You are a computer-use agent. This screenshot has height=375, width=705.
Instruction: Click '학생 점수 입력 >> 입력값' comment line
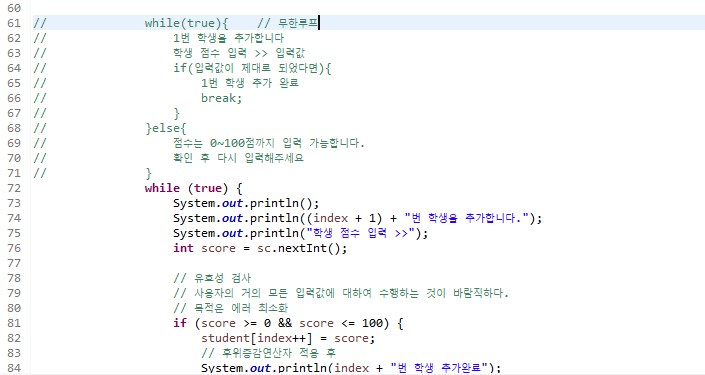(x=239, y=53)
